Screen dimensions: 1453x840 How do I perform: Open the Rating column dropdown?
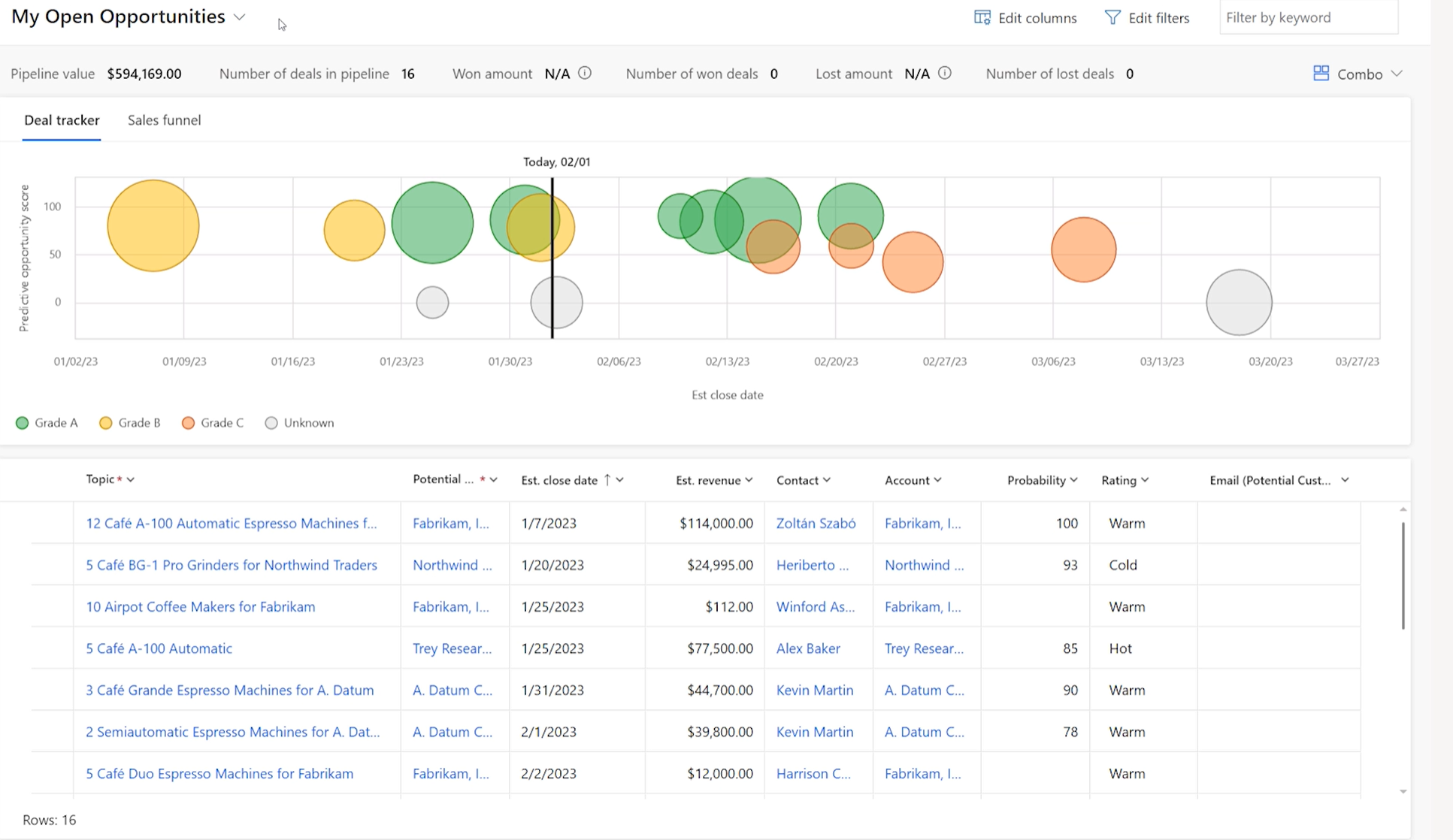pyautogui.click(x=1145, y=479)
